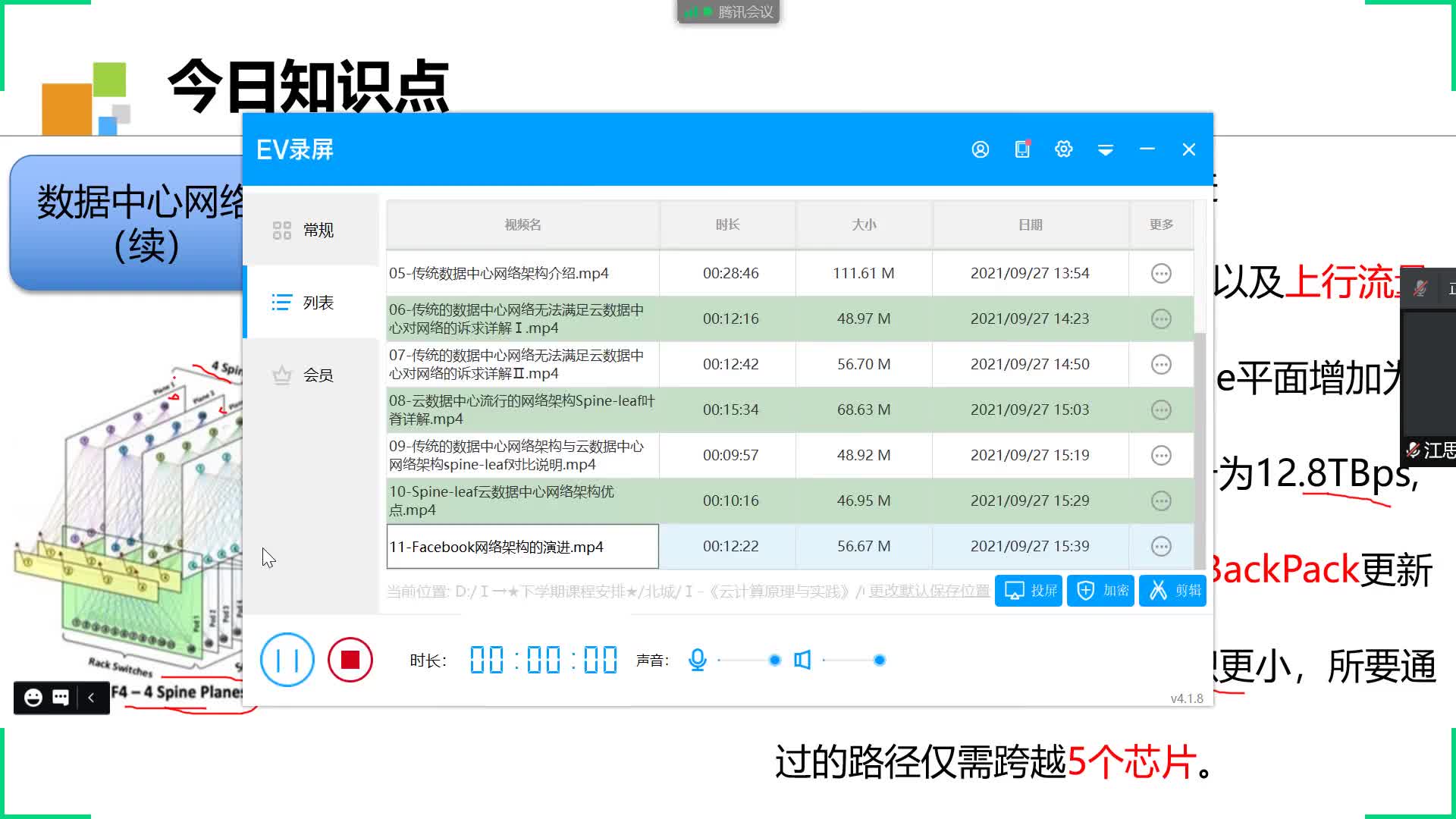Open the notifications phone icon in the title bar
Screen dimensions: 1456x819
coord(1022,149)
